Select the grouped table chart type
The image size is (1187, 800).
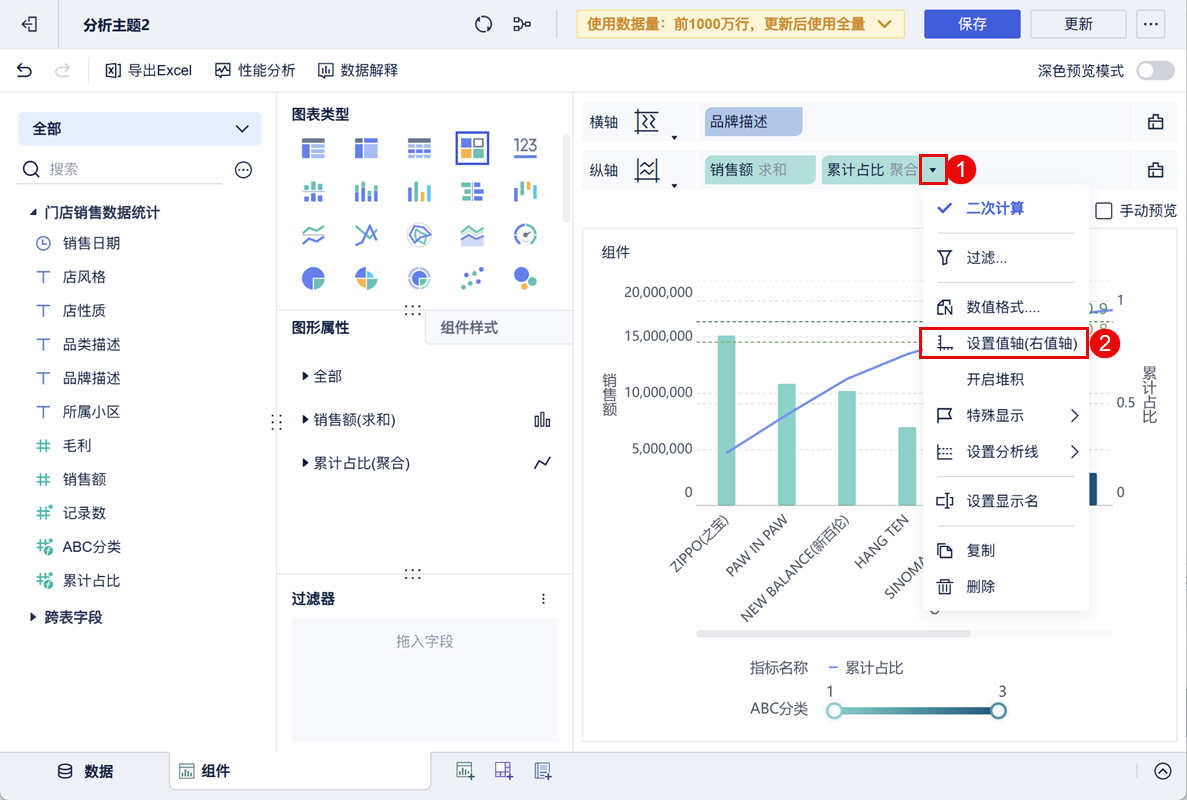(x=313, y=148)
